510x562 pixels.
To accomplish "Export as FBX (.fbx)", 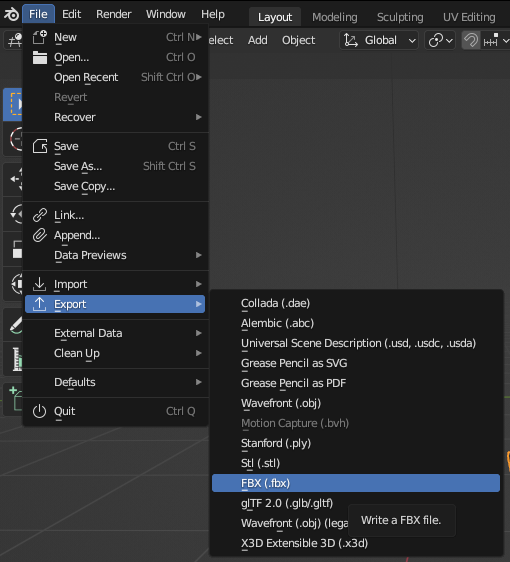I will coord(356,483).
